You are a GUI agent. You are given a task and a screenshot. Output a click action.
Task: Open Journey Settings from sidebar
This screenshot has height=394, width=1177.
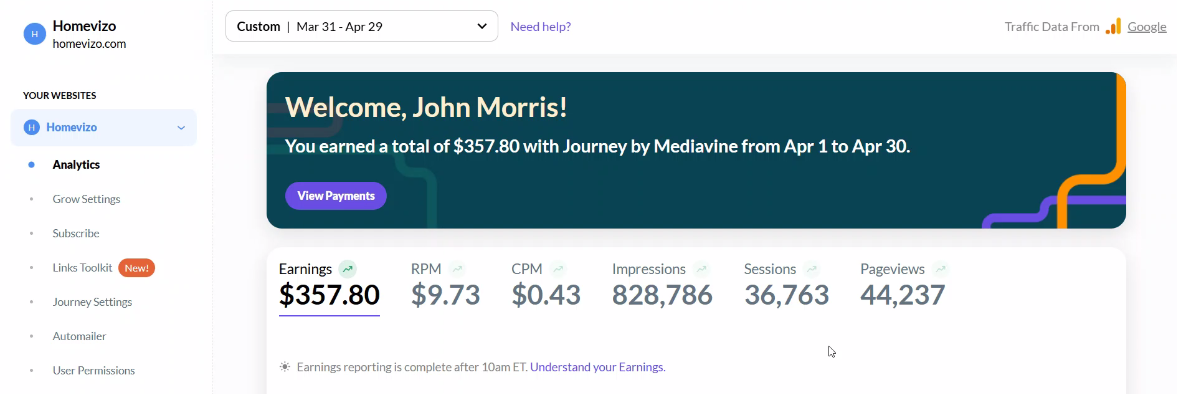92,302
